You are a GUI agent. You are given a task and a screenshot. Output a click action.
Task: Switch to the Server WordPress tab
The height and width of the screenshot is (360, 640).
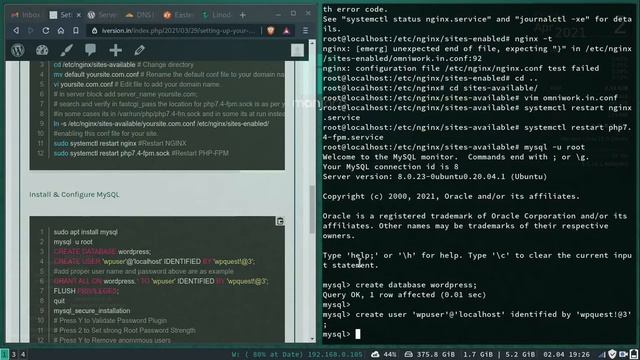tap(102, 15)
